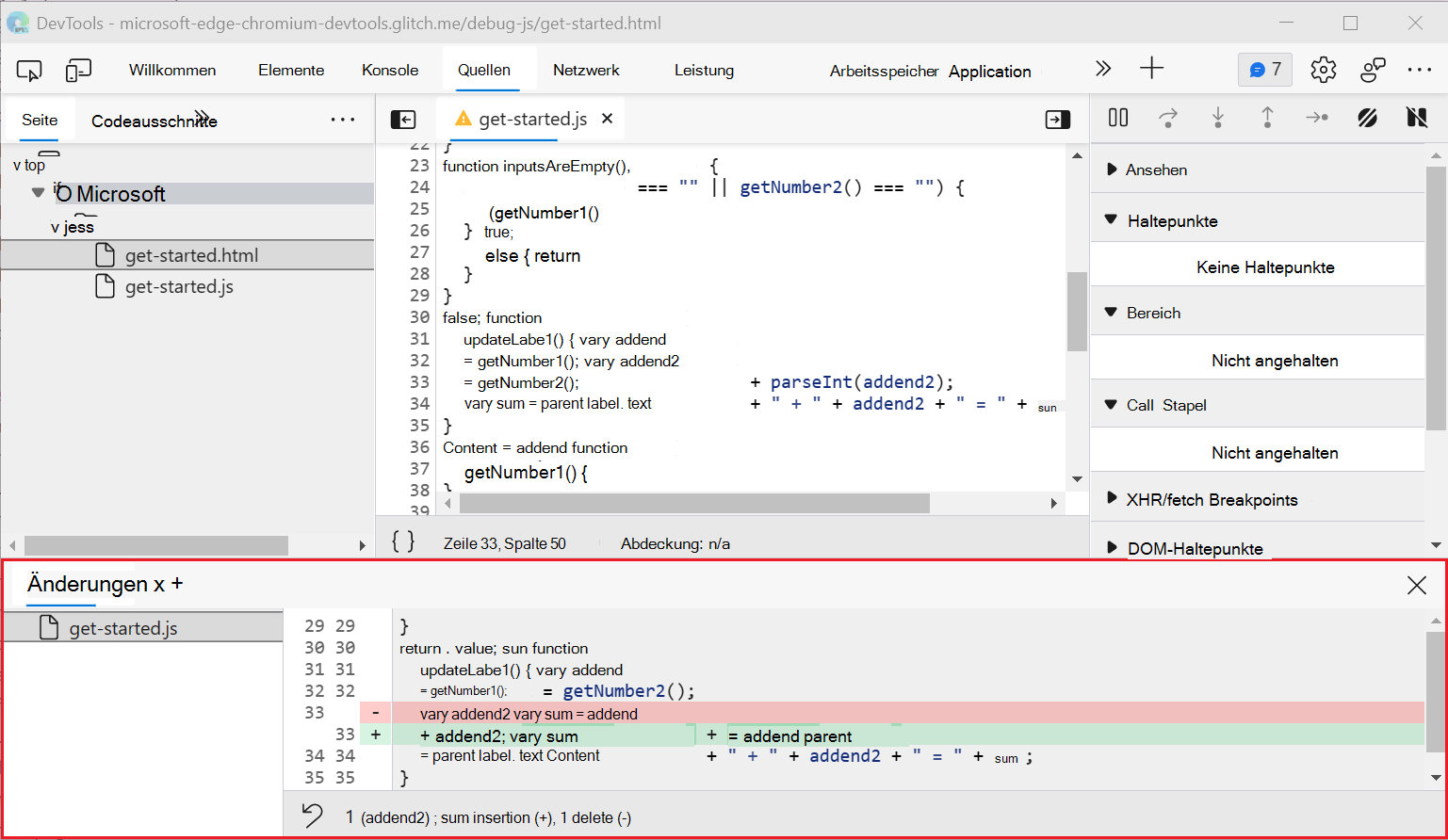
Task: Open the Netzwerk tab
Action: pyautogui.click(x=586, y=71)
